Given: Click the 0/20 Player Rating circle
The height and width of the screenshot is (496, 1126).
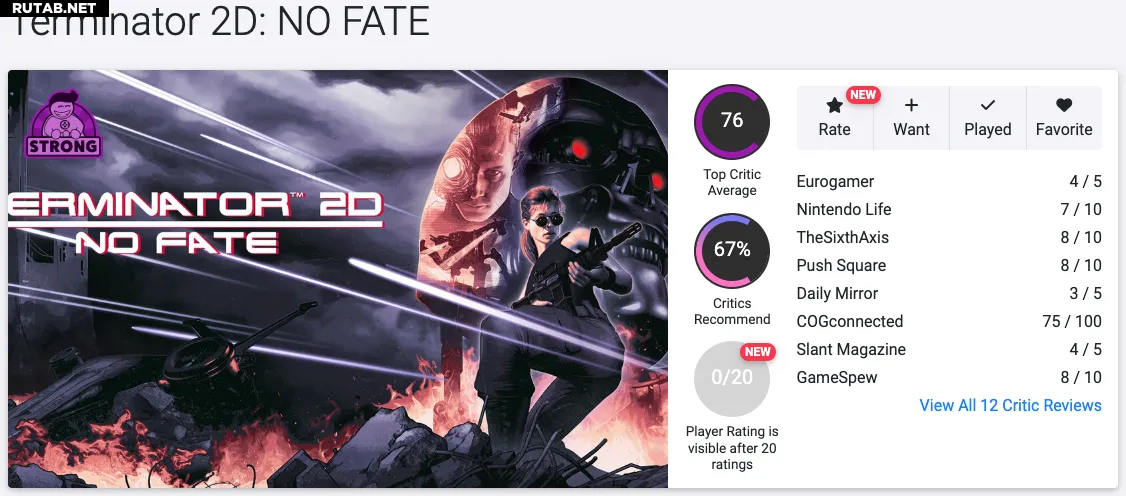Looking at the screenshot, I should [732, 378].
